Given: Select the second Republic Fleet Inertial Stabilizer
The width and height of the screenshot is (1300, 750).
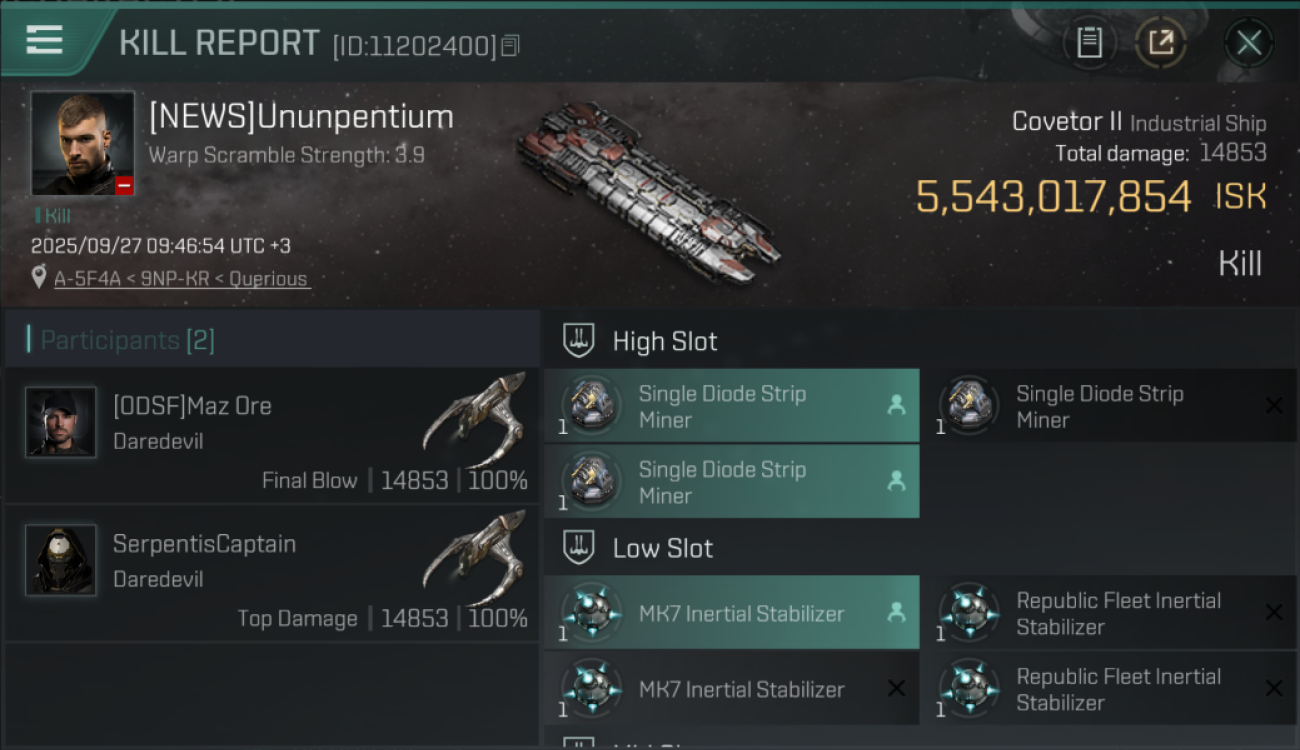Looking at the screenshot, I should (x=1117, y=689).
